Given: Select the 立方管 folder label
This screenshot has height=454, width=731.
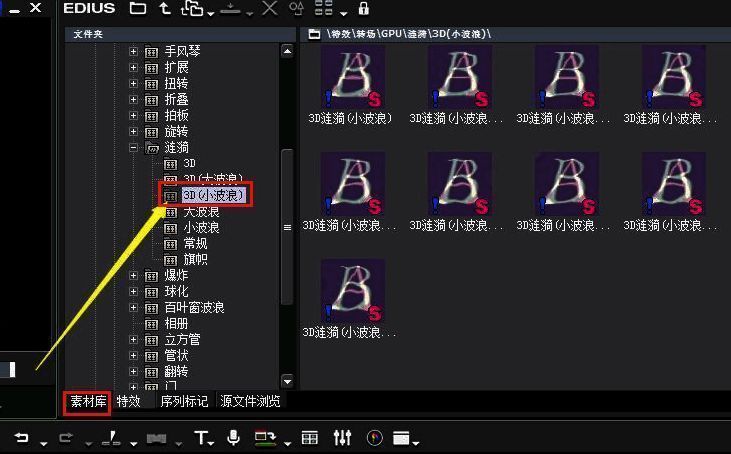Looking at the screenshot, I should (x=182, y=339).
